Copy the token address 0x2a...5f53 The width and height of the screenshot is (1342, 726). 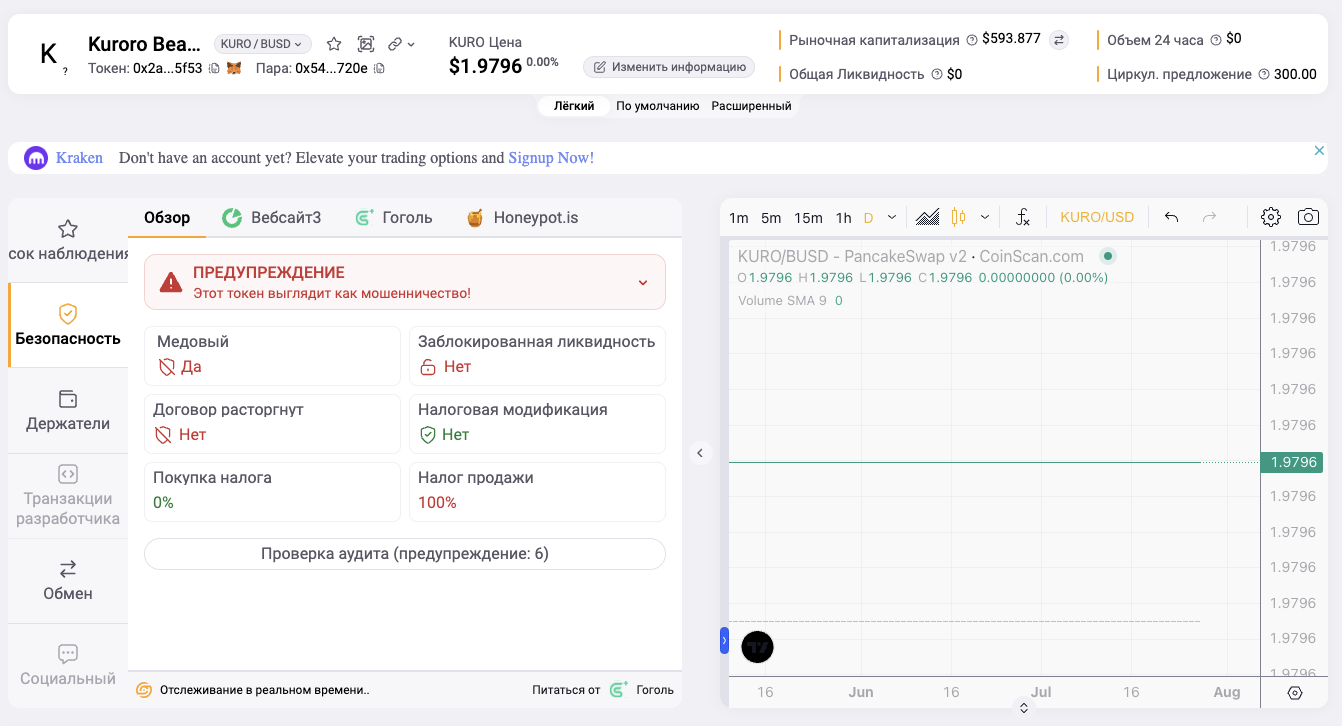pyautogui.click(x=214, y=69)
